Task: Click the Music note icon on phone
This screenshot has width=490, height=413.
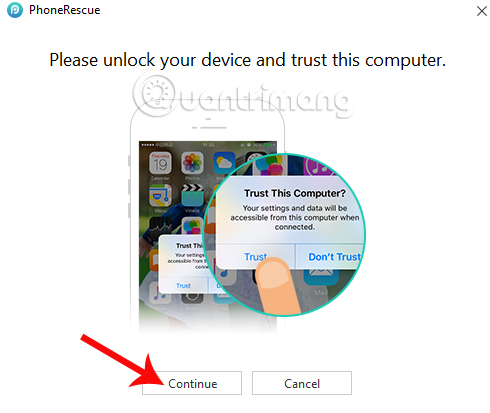Action: pyautogui.click(x=158, y=293)
